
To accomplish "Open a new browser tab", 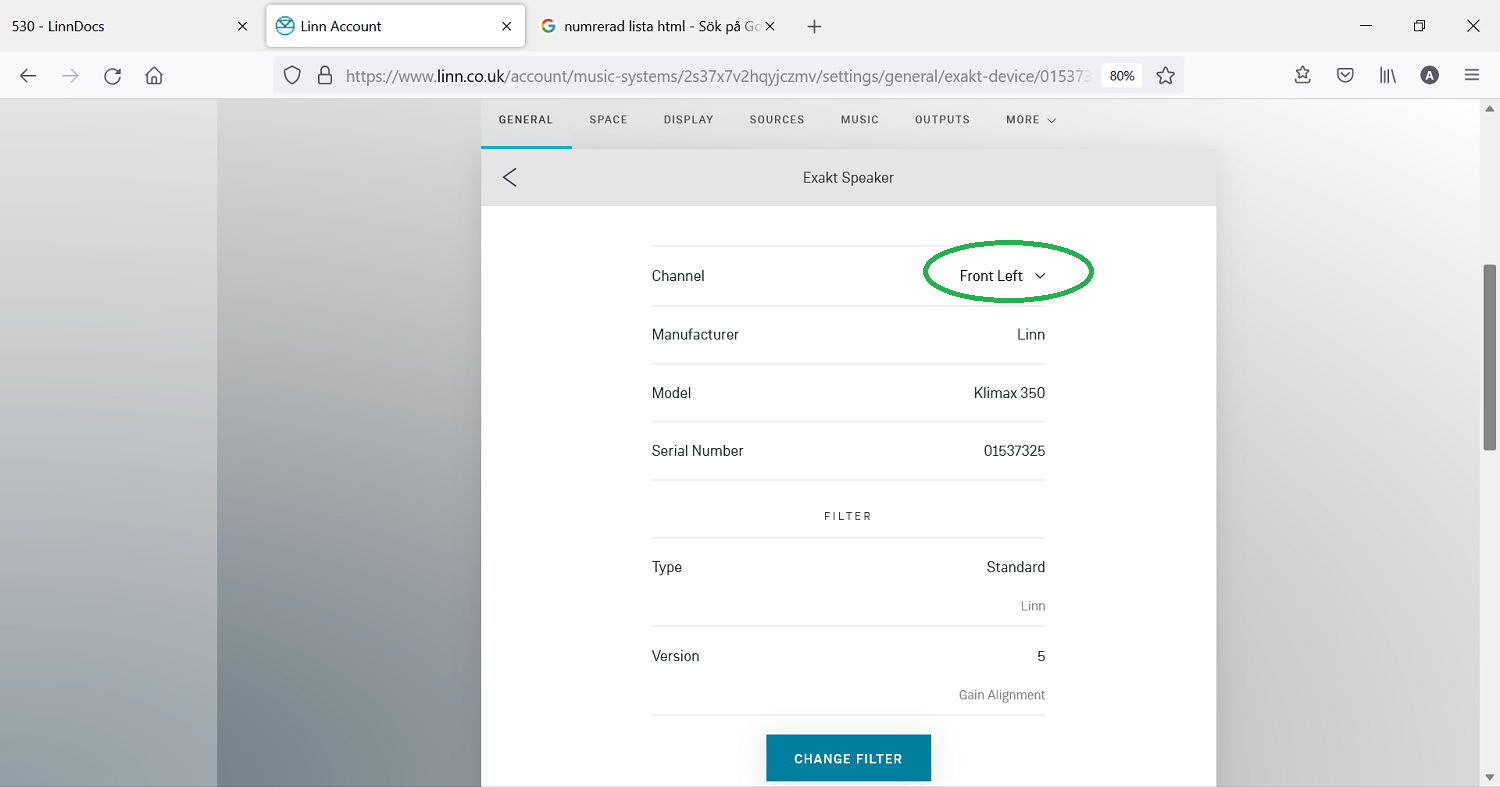I will pos(814,27).
